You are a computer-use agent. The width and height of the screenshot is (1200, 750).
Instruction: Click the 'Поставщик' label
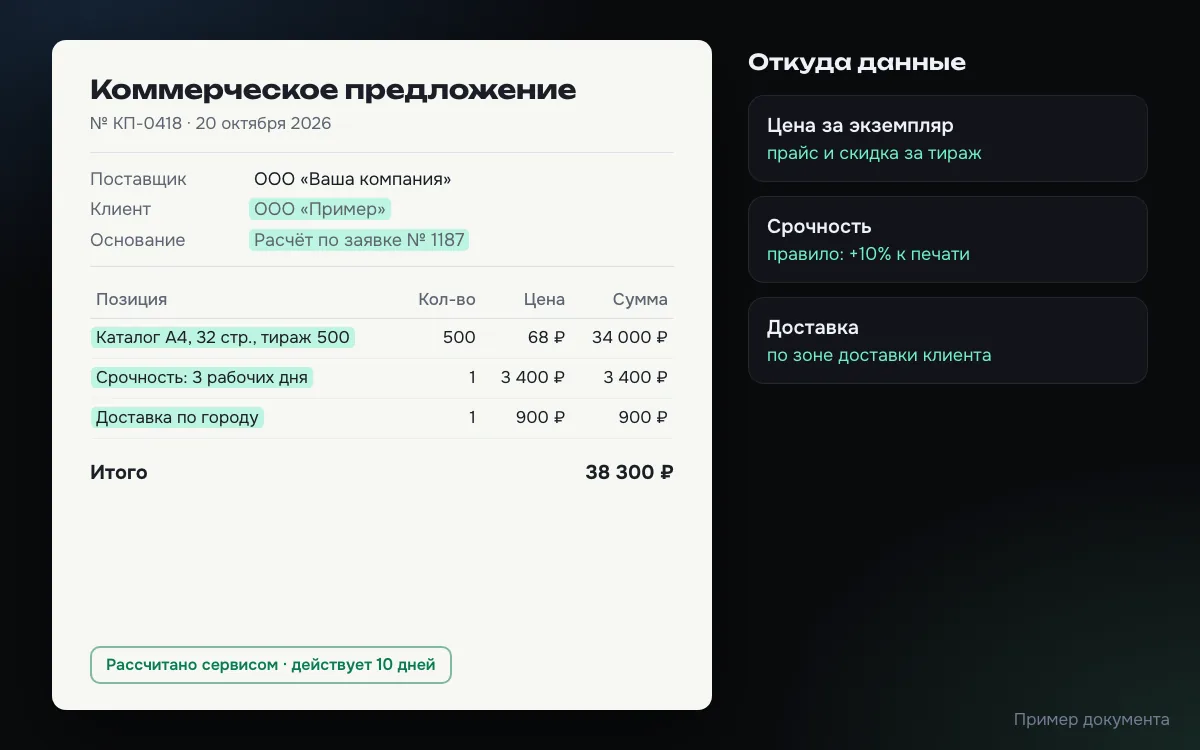tap(138, 179)
